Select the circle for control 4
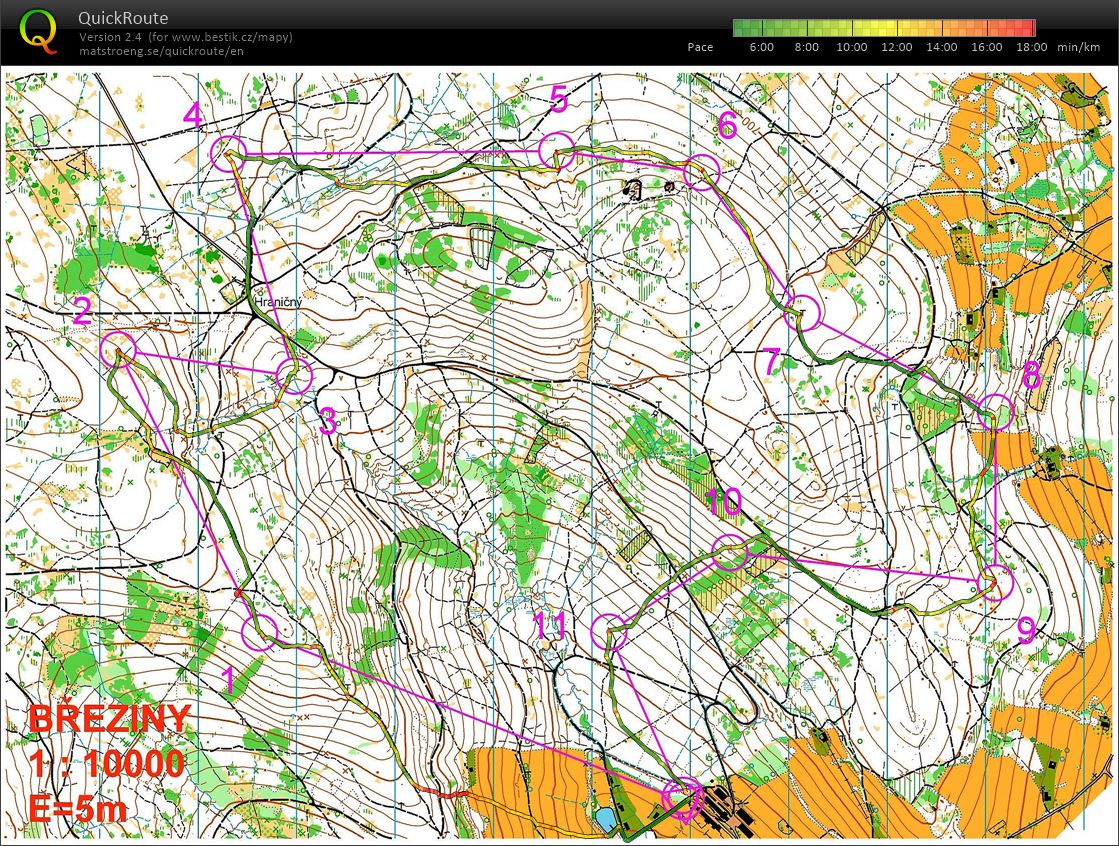 229,153
